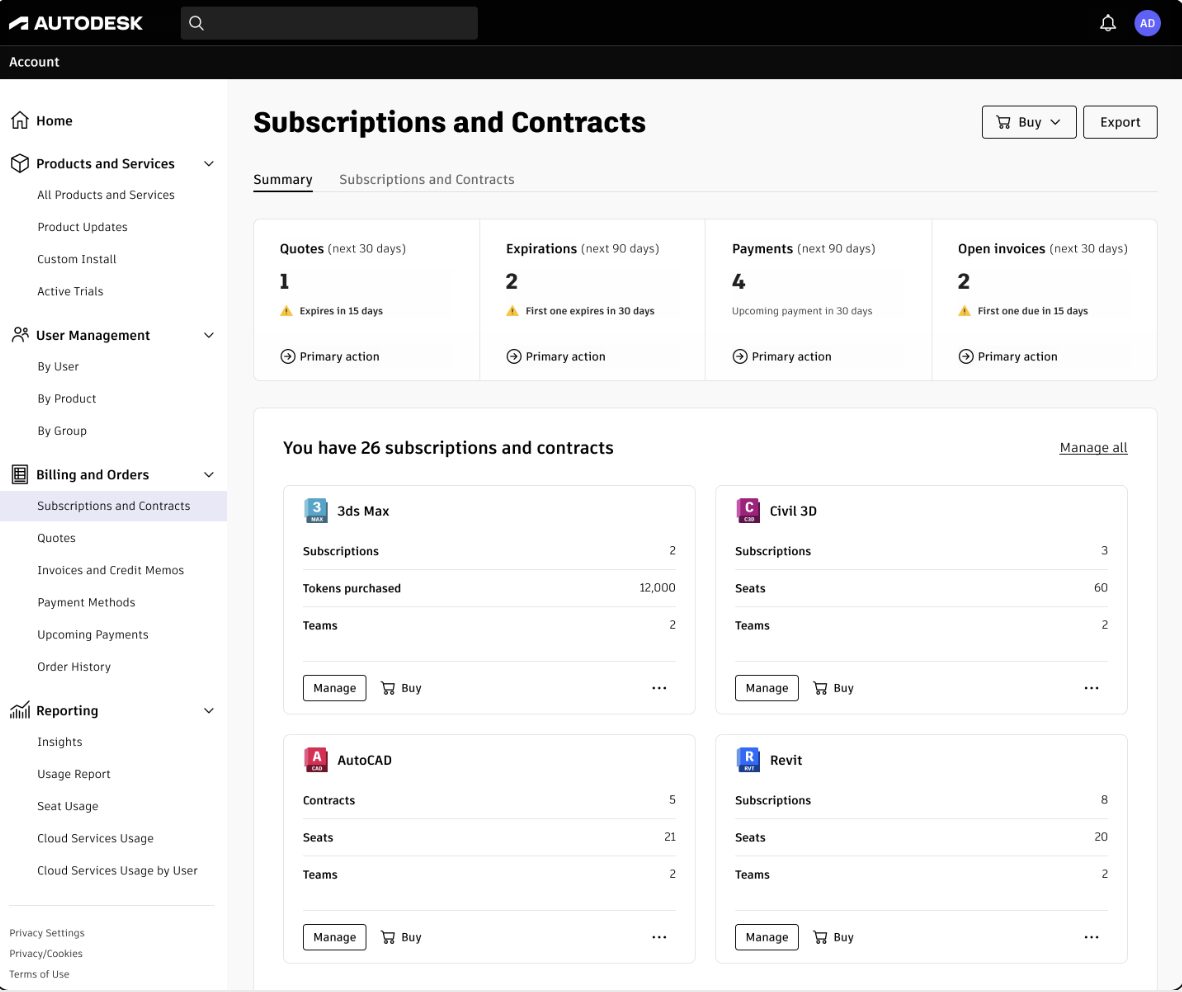The image size is (1182, 992).
Task: Select the Reporting chart icon
Action: pyautogui.click(x=21, y=710)
